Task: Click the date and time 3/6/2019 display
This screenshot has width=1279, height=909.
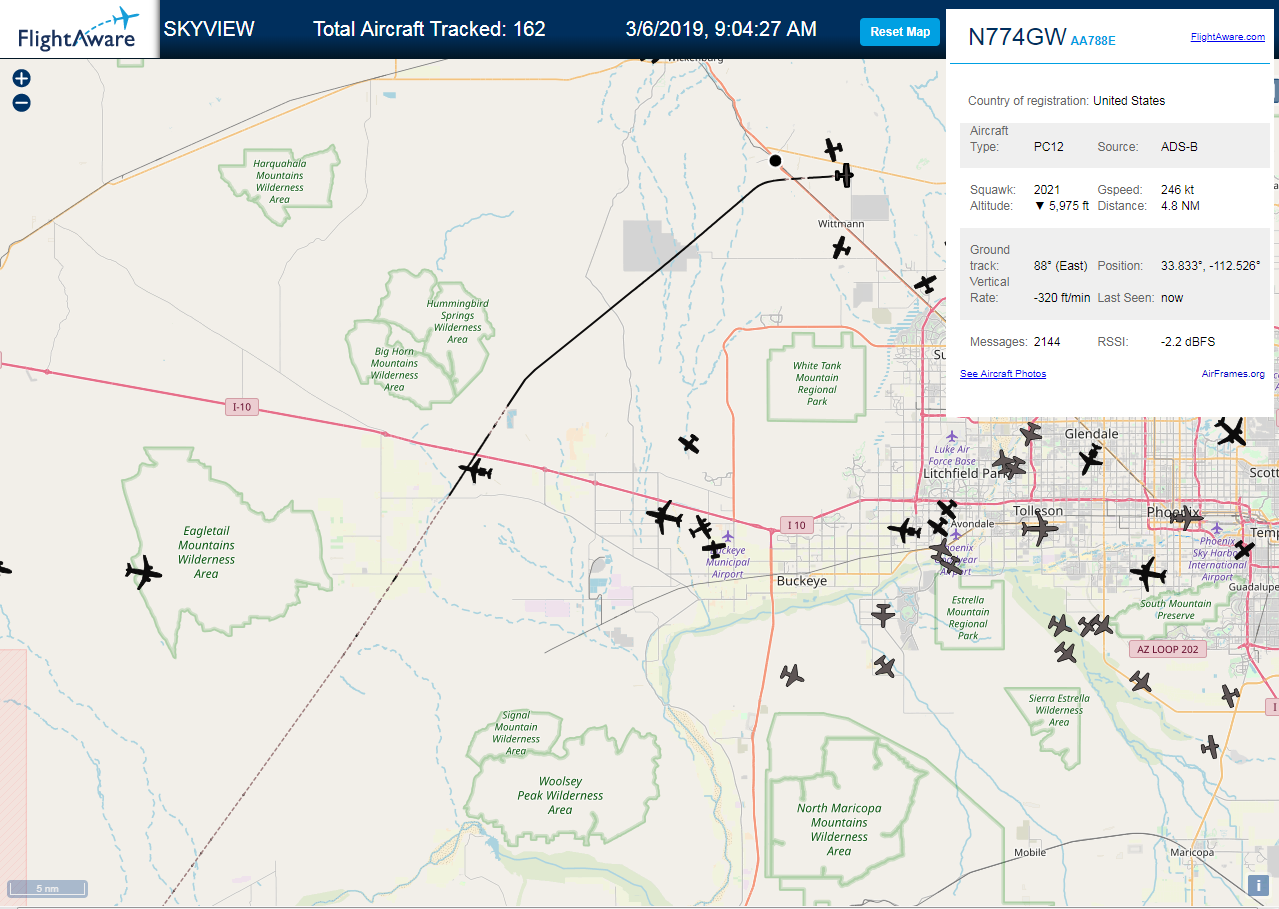Action: [721, 29]
